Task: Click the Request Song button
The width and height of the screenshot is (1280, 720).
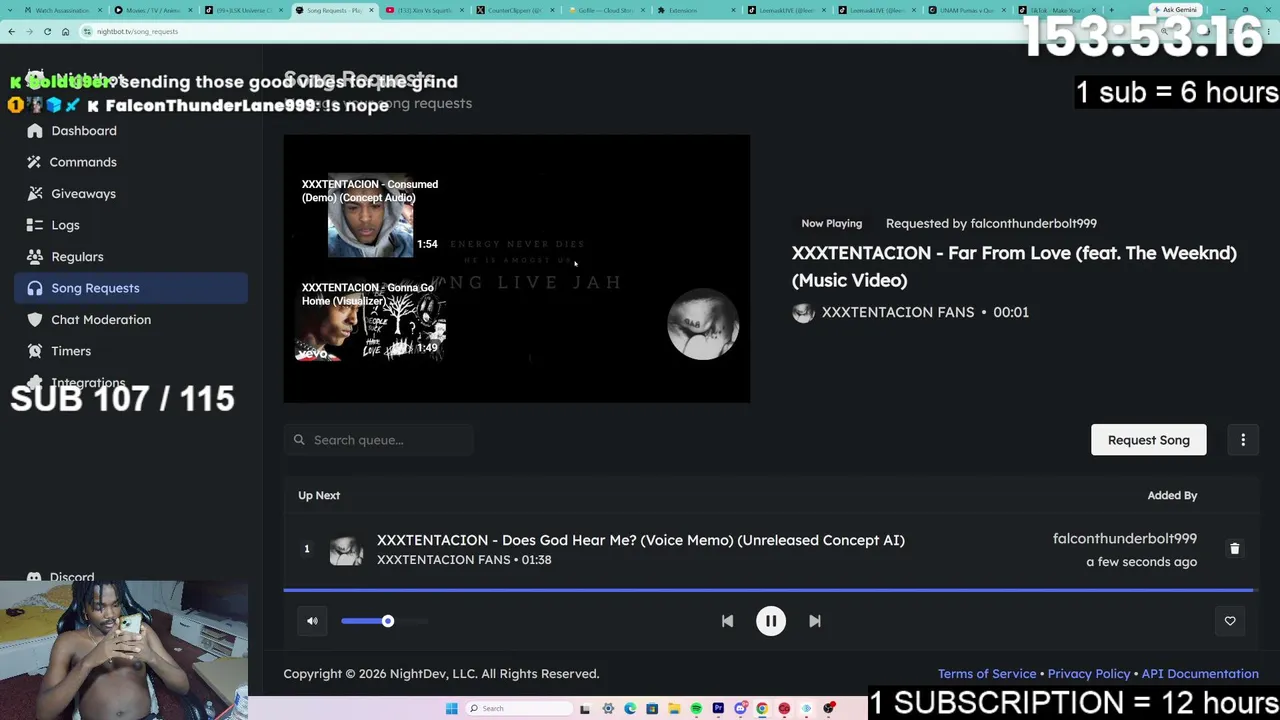Action: 1148,440
